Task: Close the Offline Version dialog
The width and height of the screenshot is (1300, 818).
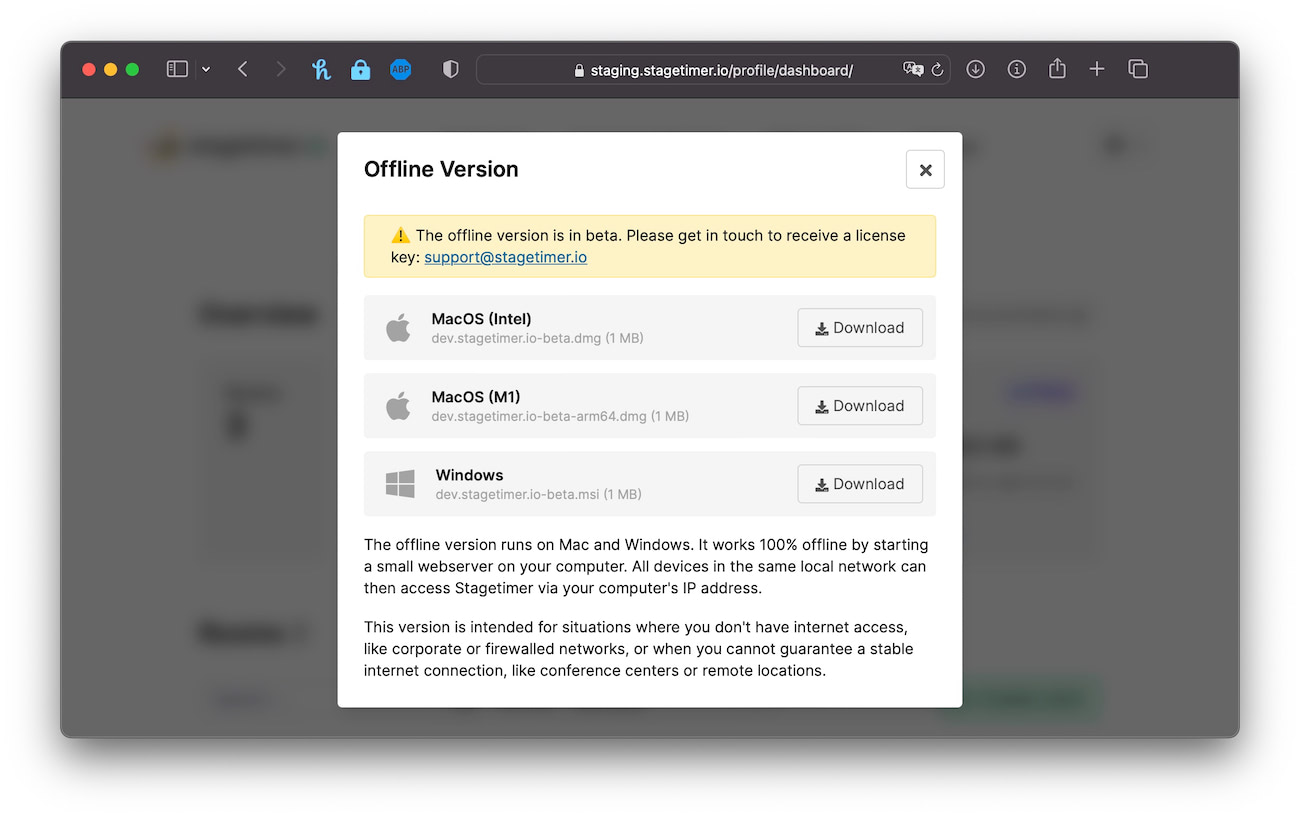Action: tap(925, 169)
